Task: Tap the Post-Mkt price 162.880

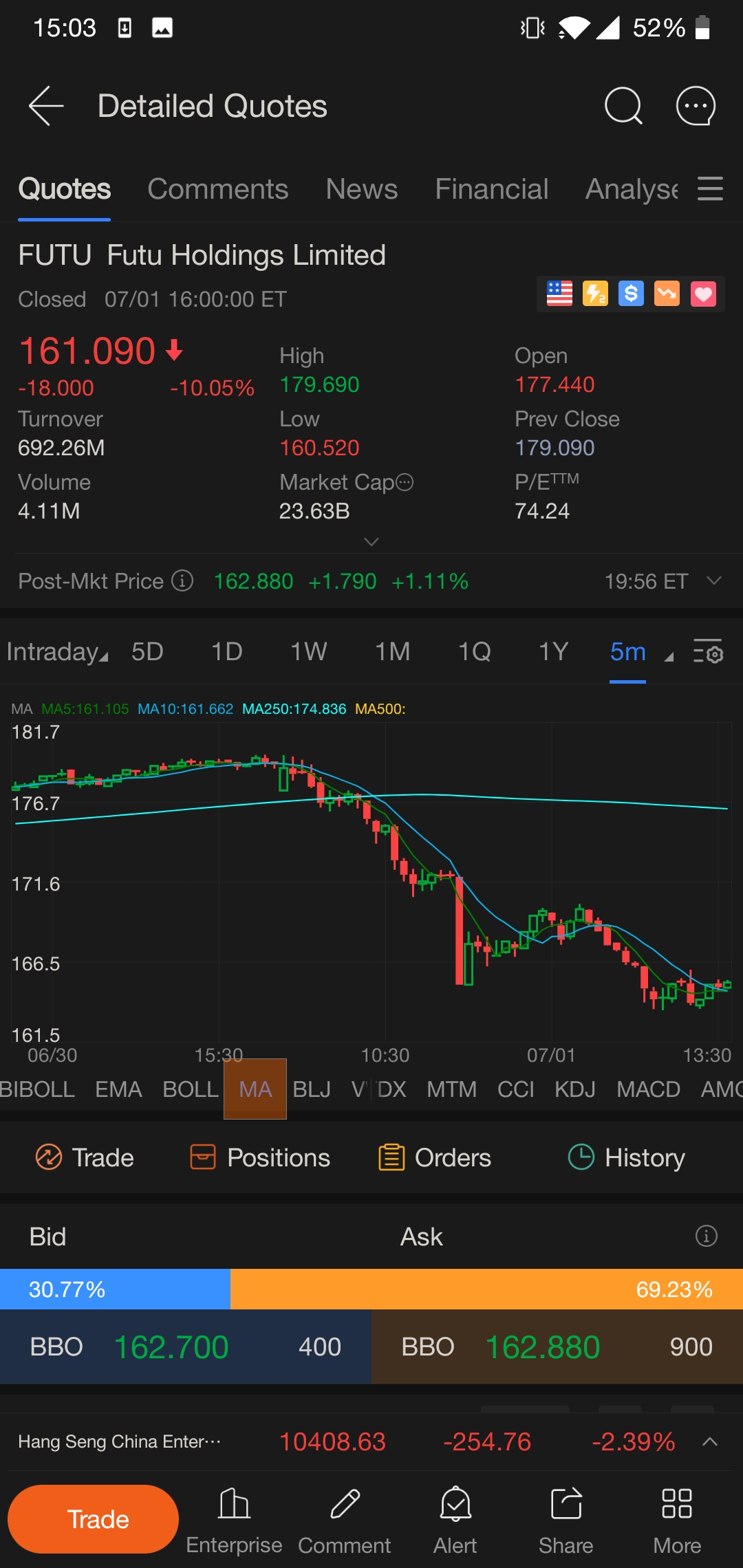Action: (253, 581)
